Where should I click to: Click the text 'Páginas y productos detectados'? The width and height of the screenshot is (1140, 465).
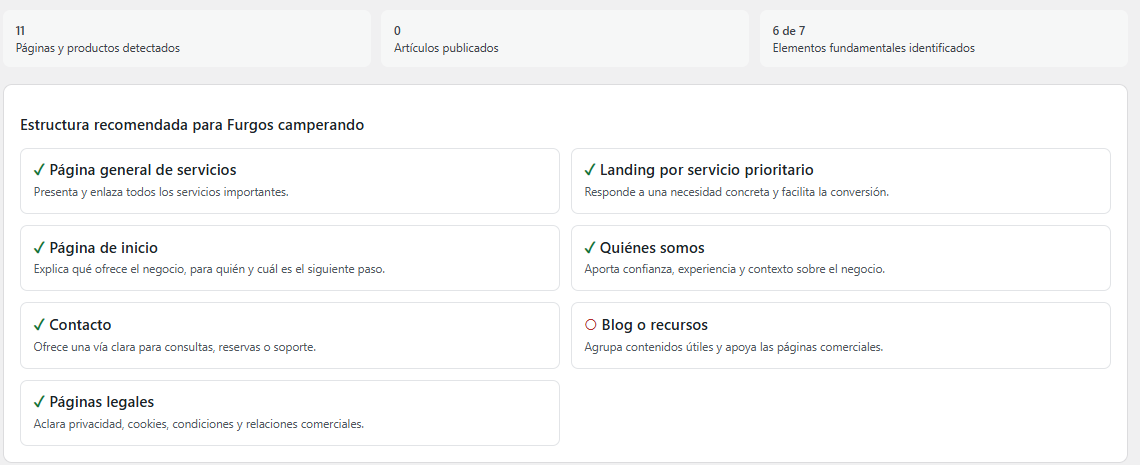97,48
